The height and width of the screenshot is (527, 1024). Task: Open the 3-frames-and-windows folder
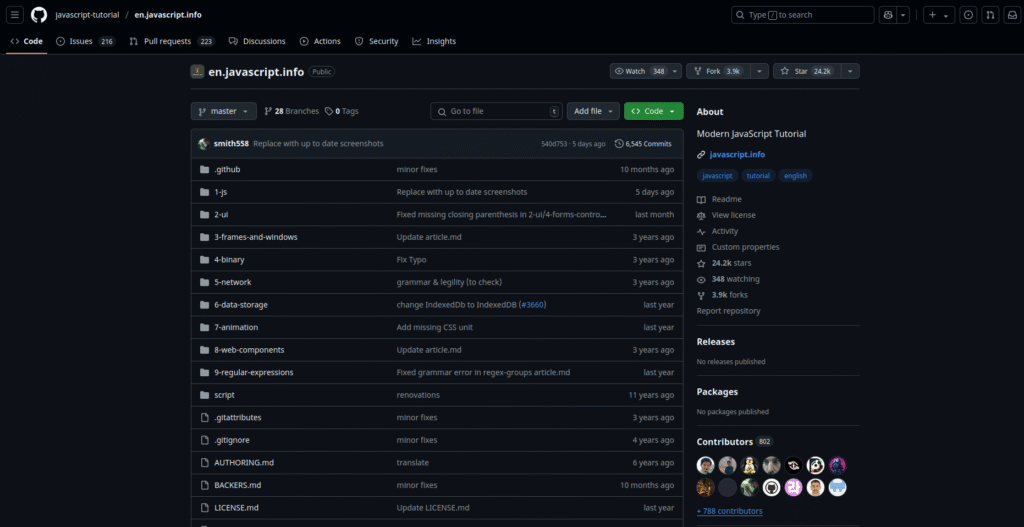pyautogui.click(x=256, y=237)
